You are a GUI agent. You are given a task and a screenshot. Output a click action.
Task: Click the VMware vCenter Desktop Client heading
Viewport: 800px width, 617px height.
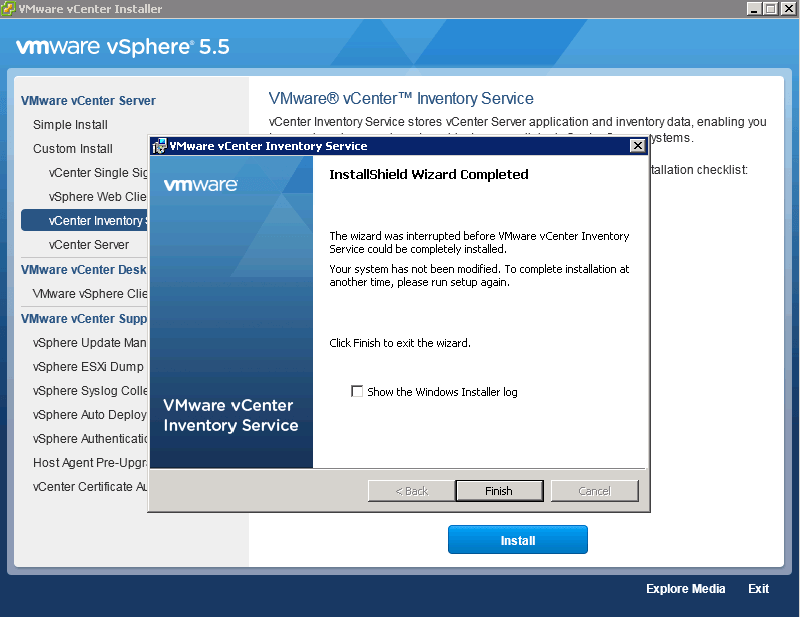point(84,269)
